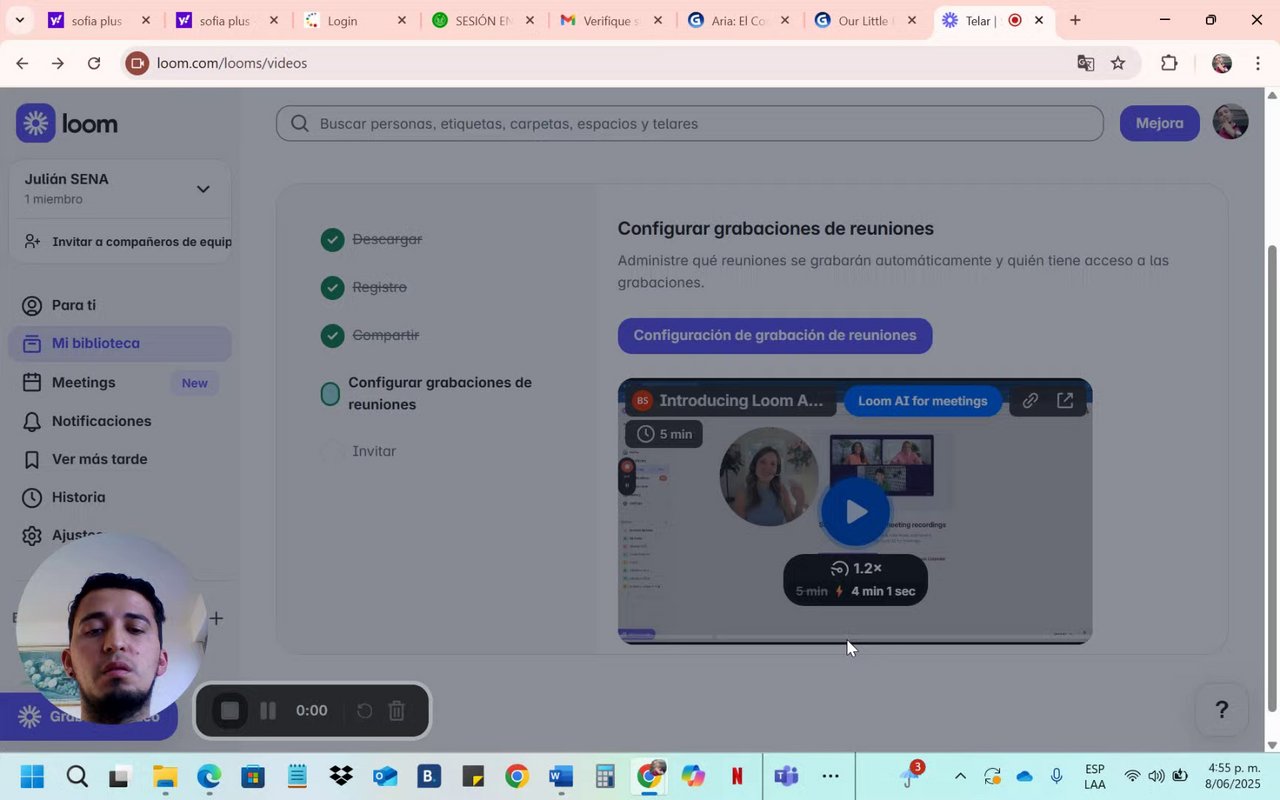Click the webcam bubble preview
1280x800 pixels.
tap(112, 630)
